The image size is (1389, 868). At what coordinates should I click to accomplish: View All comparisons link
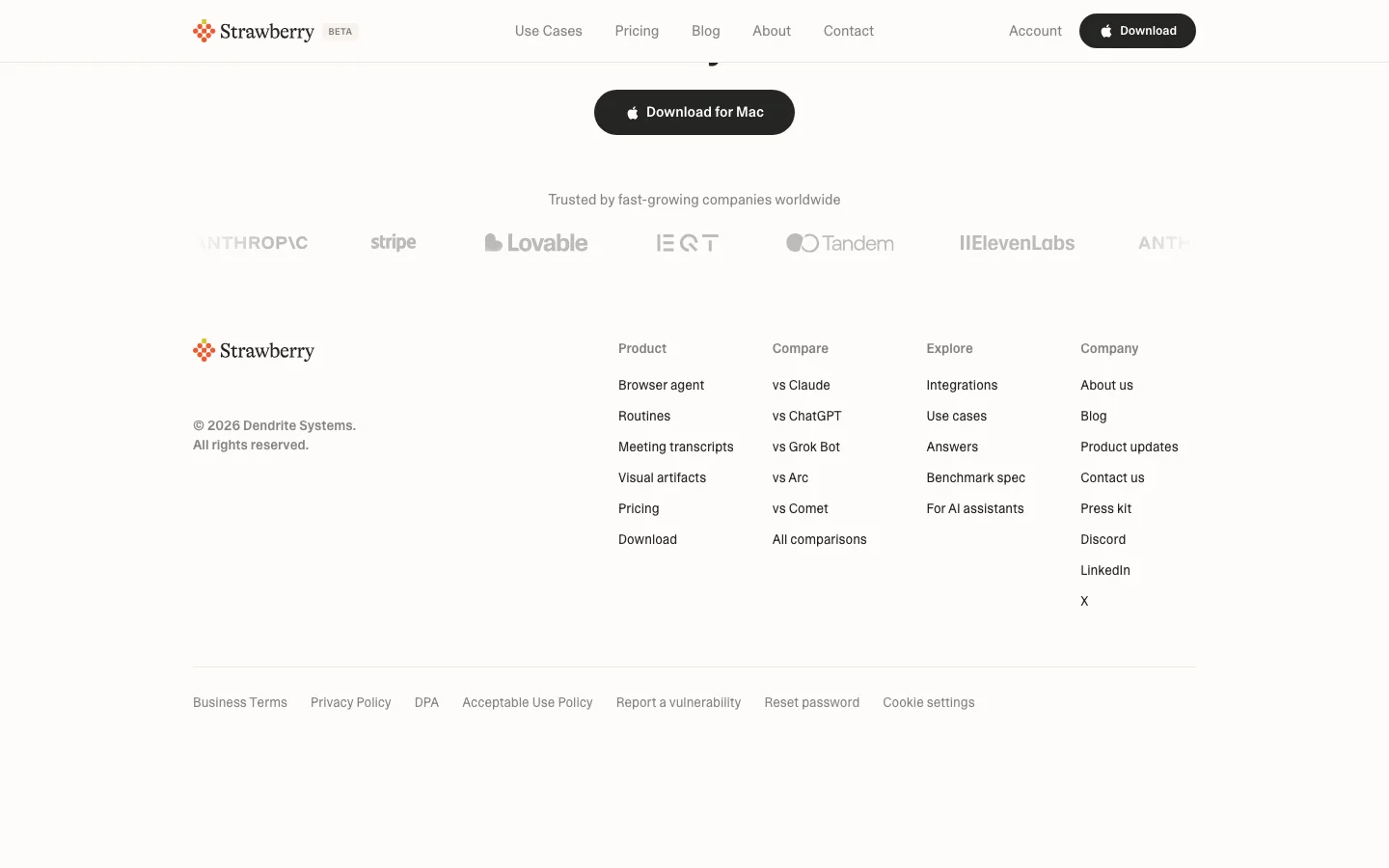click(x=820, y=539)
